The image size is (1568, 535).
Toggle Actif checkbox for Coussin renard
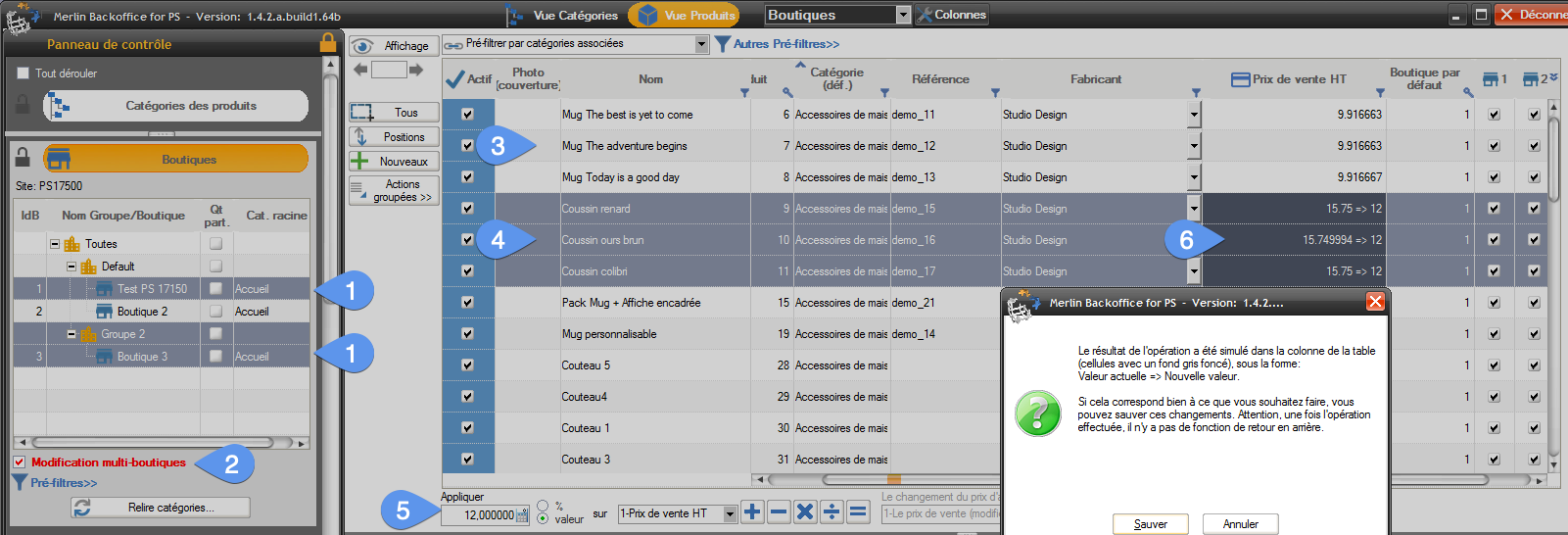pyautogui.click(x=467, y=209)
